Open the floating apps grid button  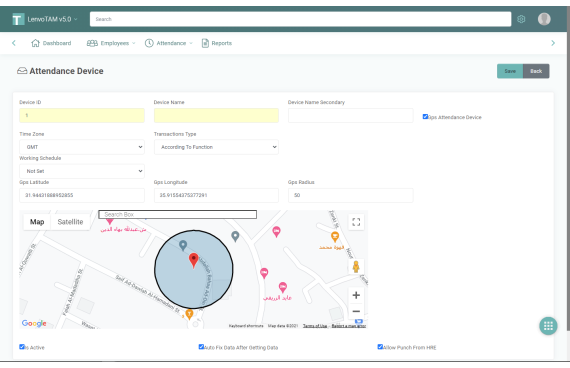548,326
